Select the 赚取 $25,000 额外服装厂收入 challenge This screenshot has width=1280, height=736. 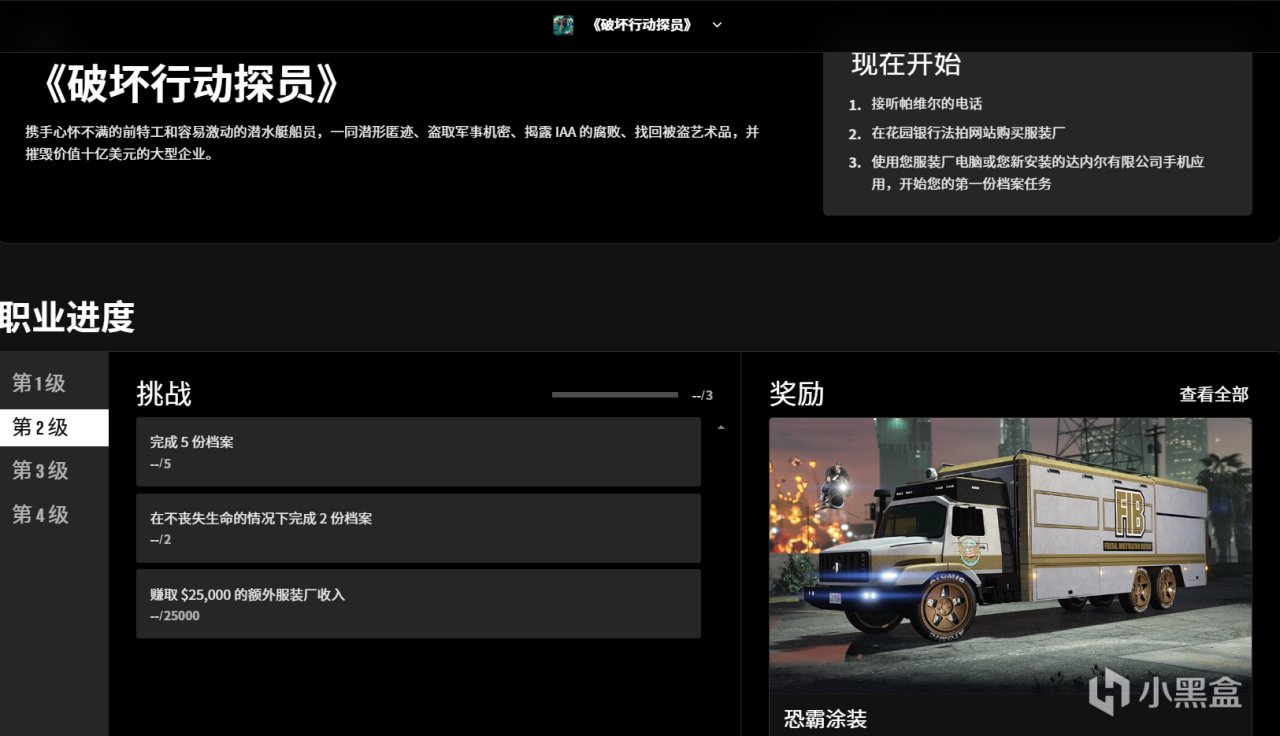(418, 603)
